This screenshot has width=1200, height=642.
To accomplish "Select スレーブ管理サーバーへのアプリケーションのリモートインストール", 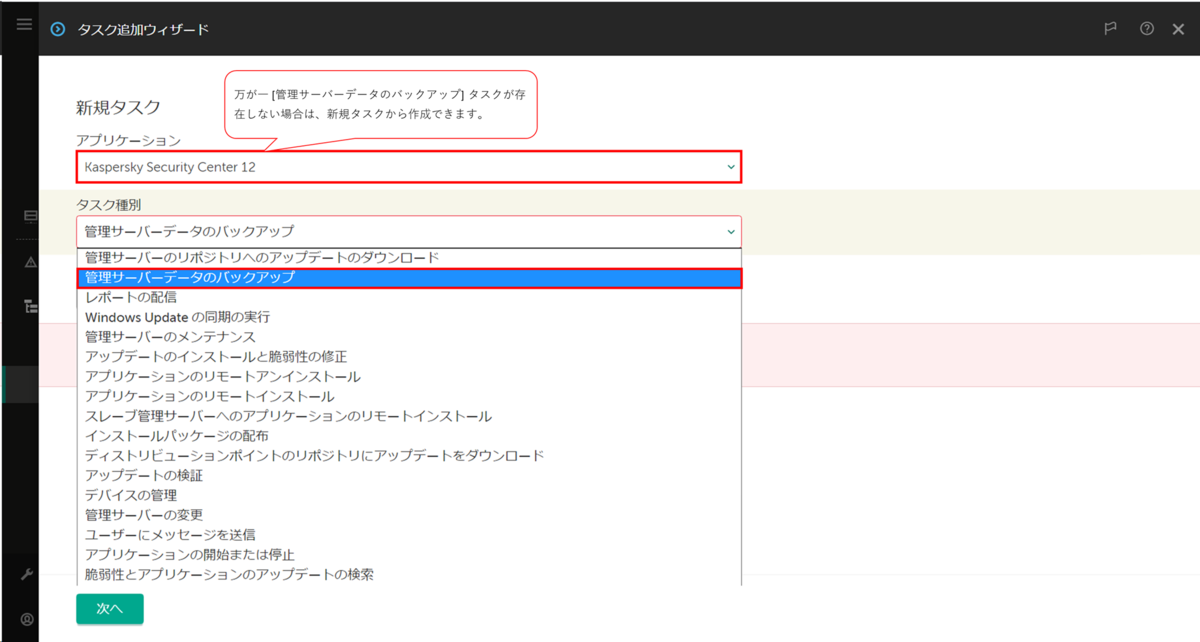I will click(x=409, y=416).
